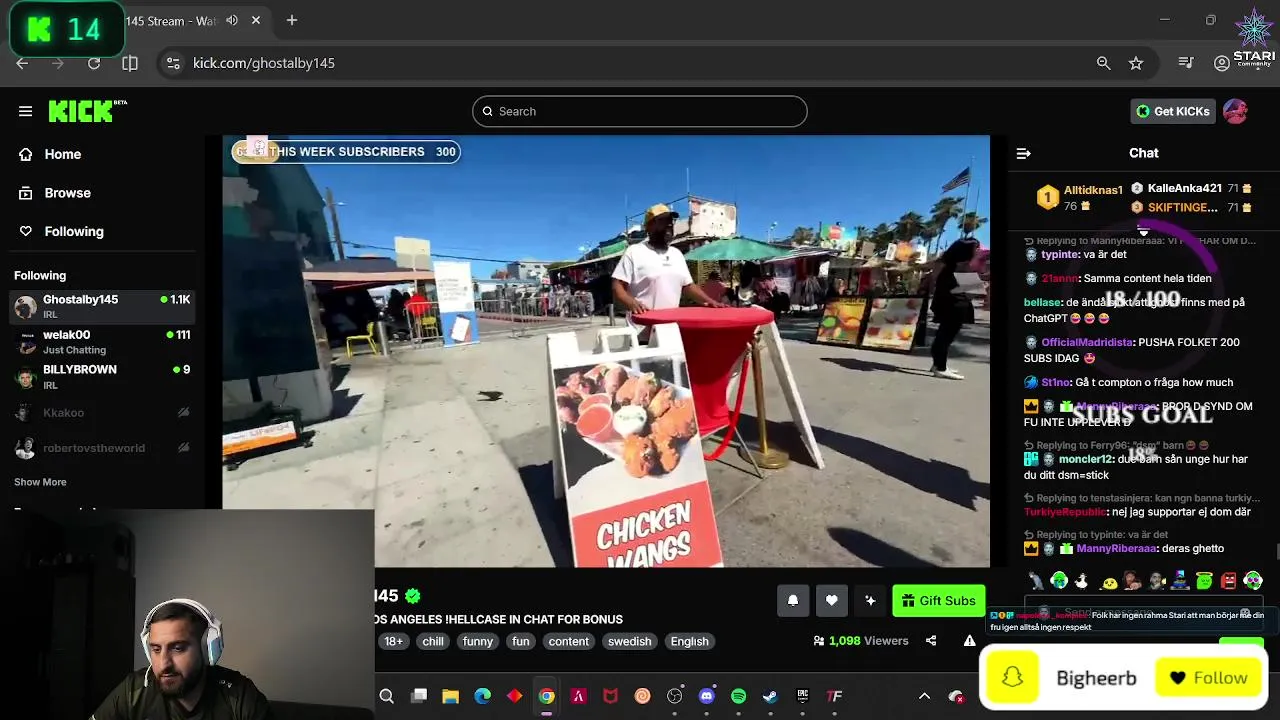Click the Gift Subs button

click(938, 600)
